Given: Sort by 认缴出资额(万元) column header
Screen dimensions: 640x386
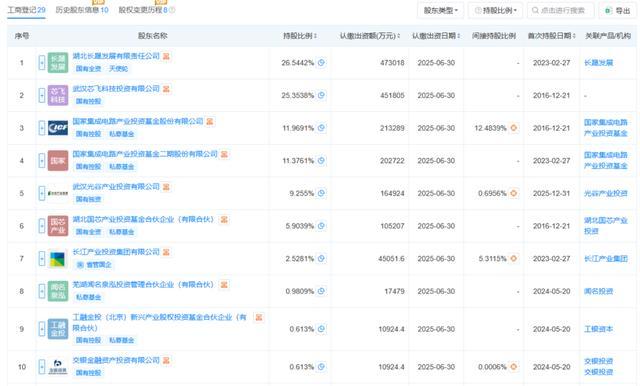Looking at the screenshot, I should coord(370,36).
